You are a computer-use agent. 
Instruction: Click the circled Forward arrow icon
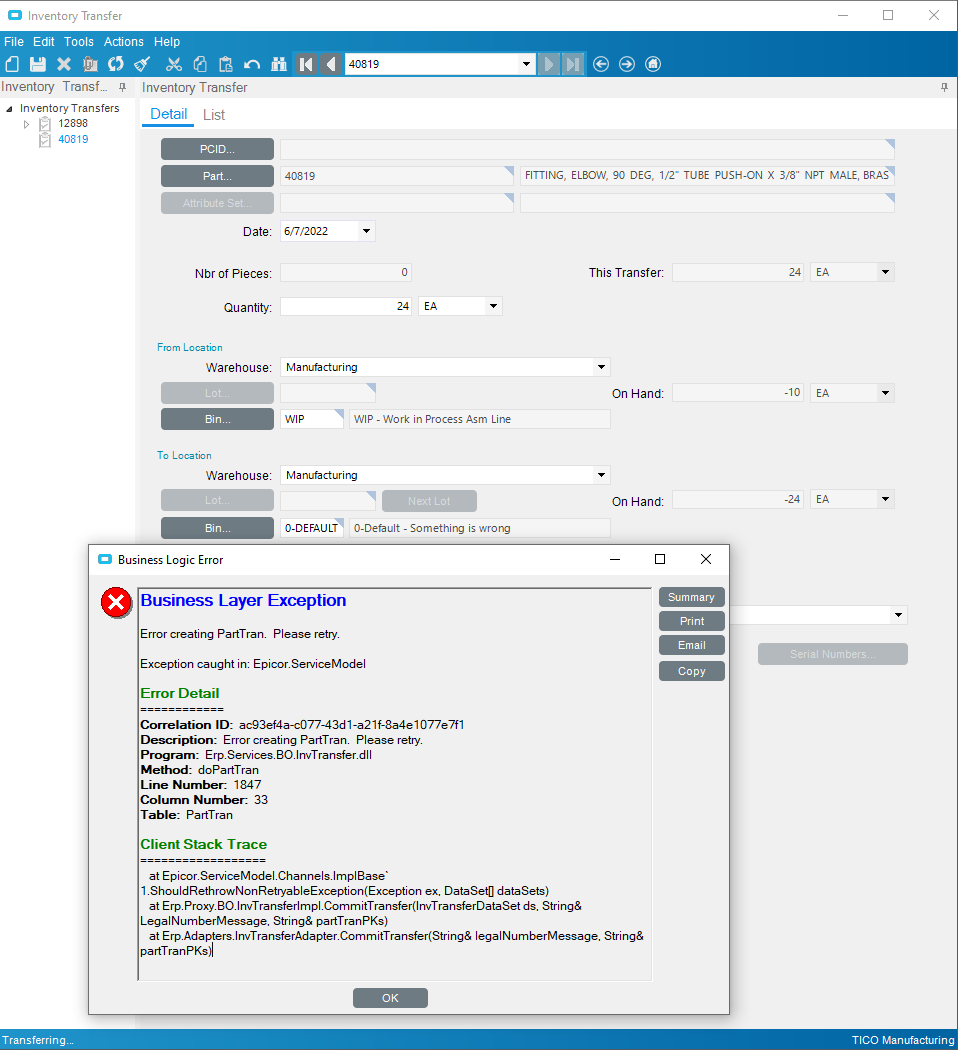(x=627, y=64)
